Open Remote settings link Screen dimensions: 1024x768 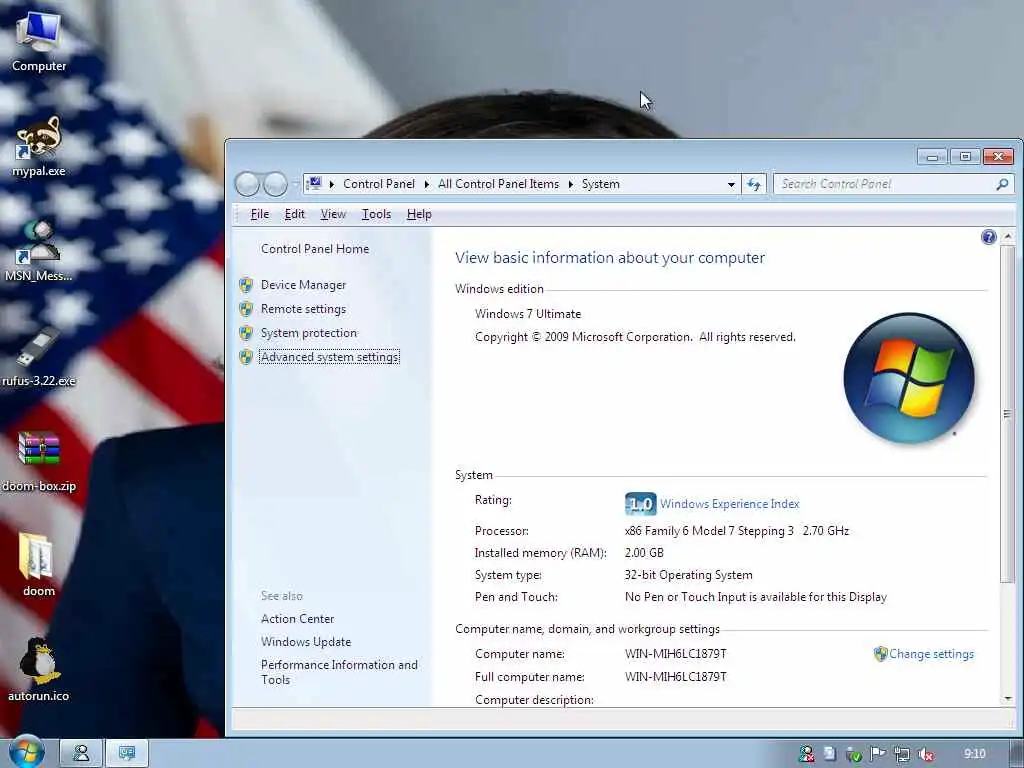(304, 309)
